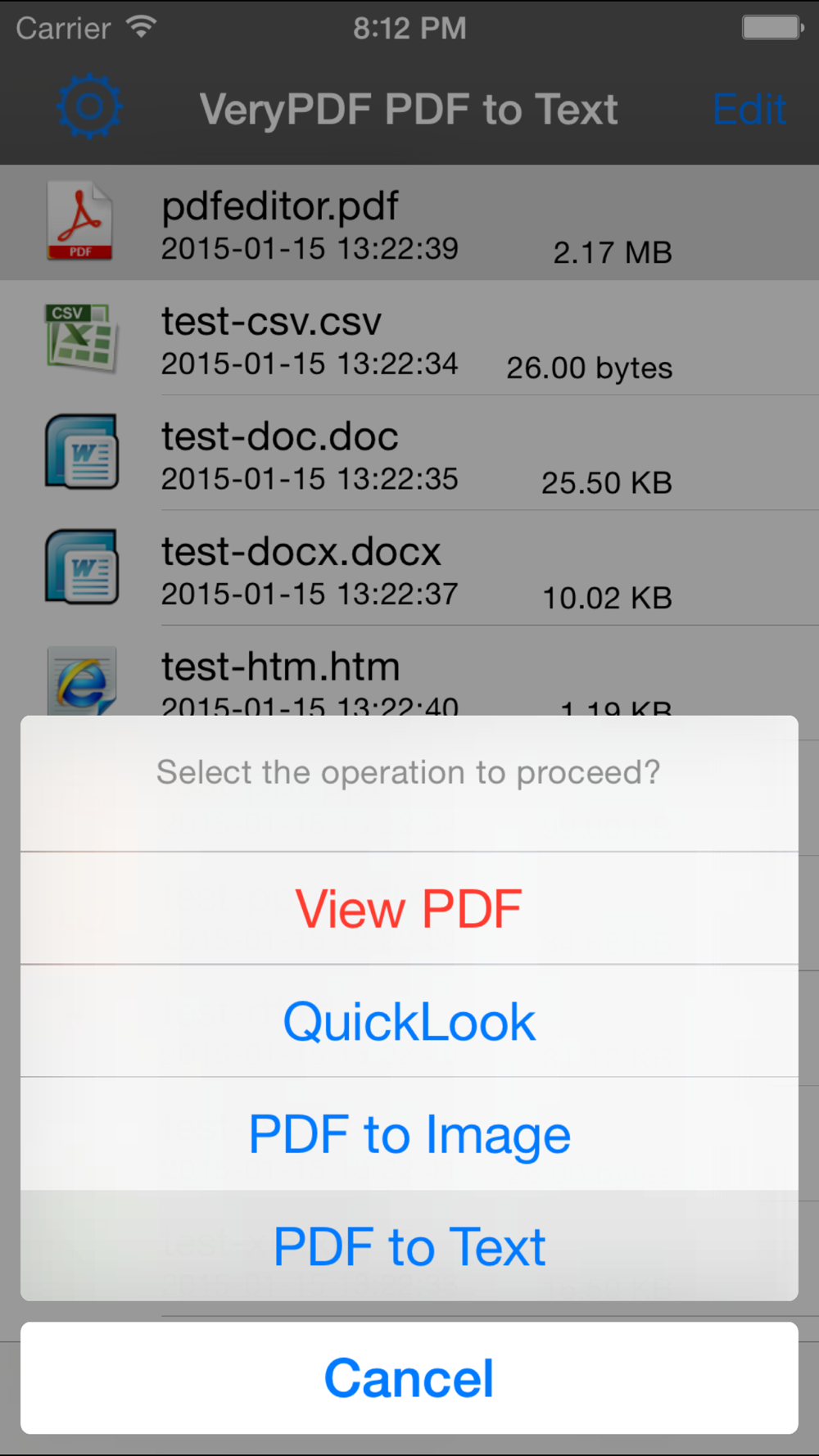This screenshot has height=1456, width=819.
Task: Tap the VeryPDF PDF to Text title
Action: tap(409, 110)
